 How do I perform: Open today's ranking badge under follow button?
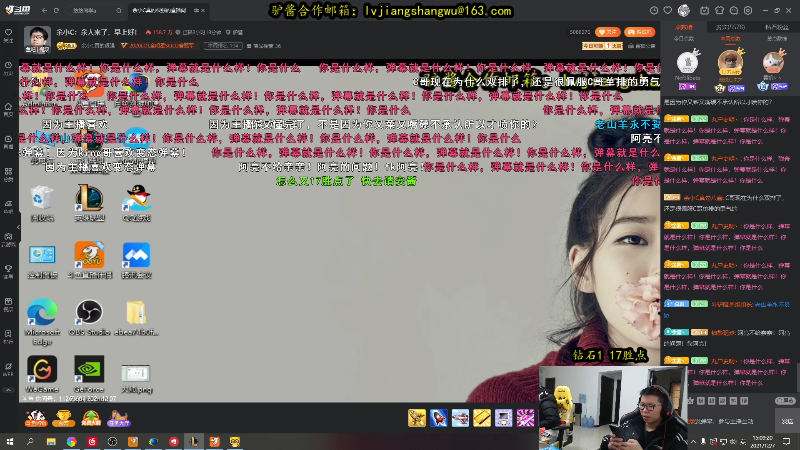tap(602, 46)
